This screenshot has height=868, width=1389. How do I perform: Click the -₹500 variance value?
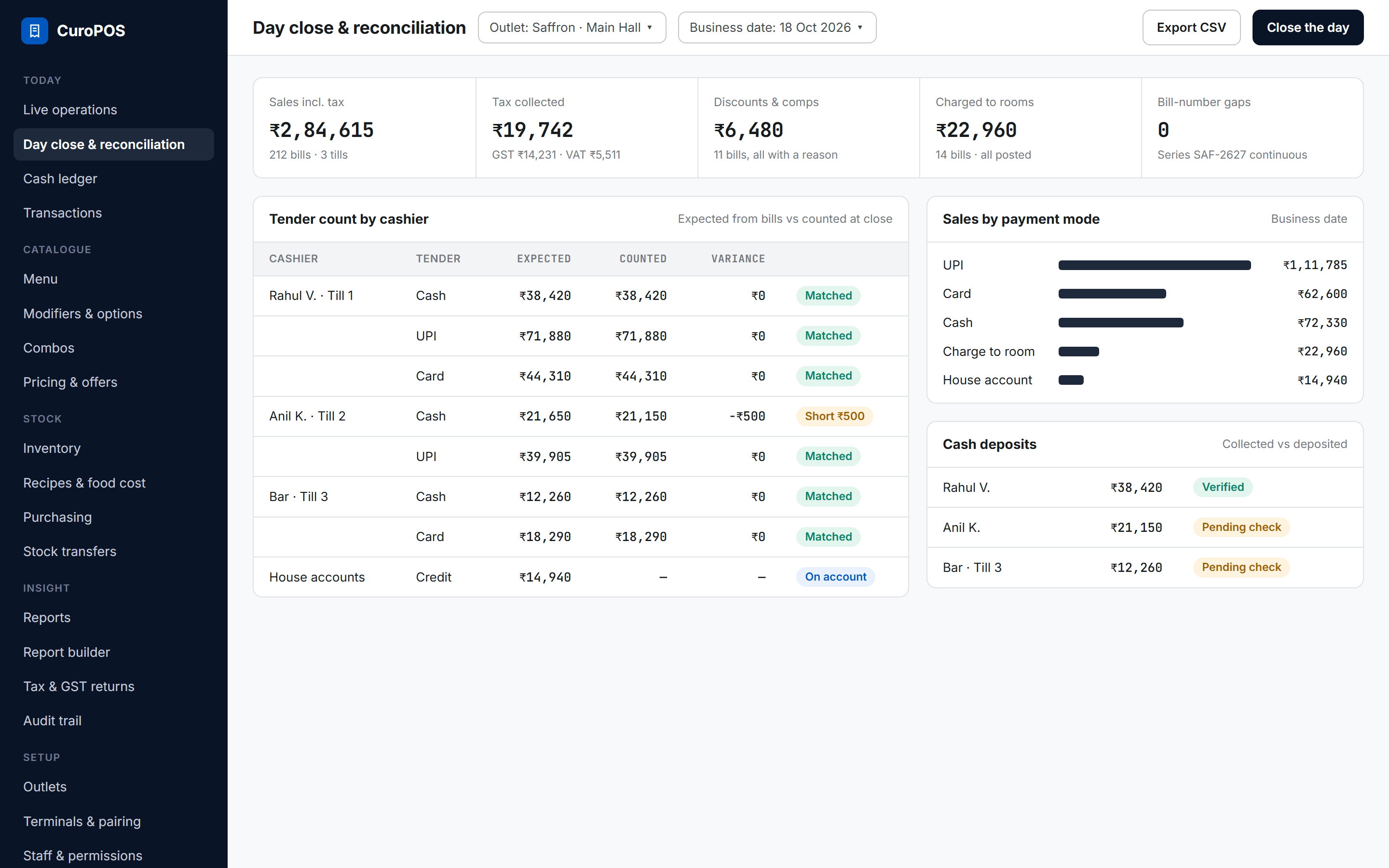point(747,416)
